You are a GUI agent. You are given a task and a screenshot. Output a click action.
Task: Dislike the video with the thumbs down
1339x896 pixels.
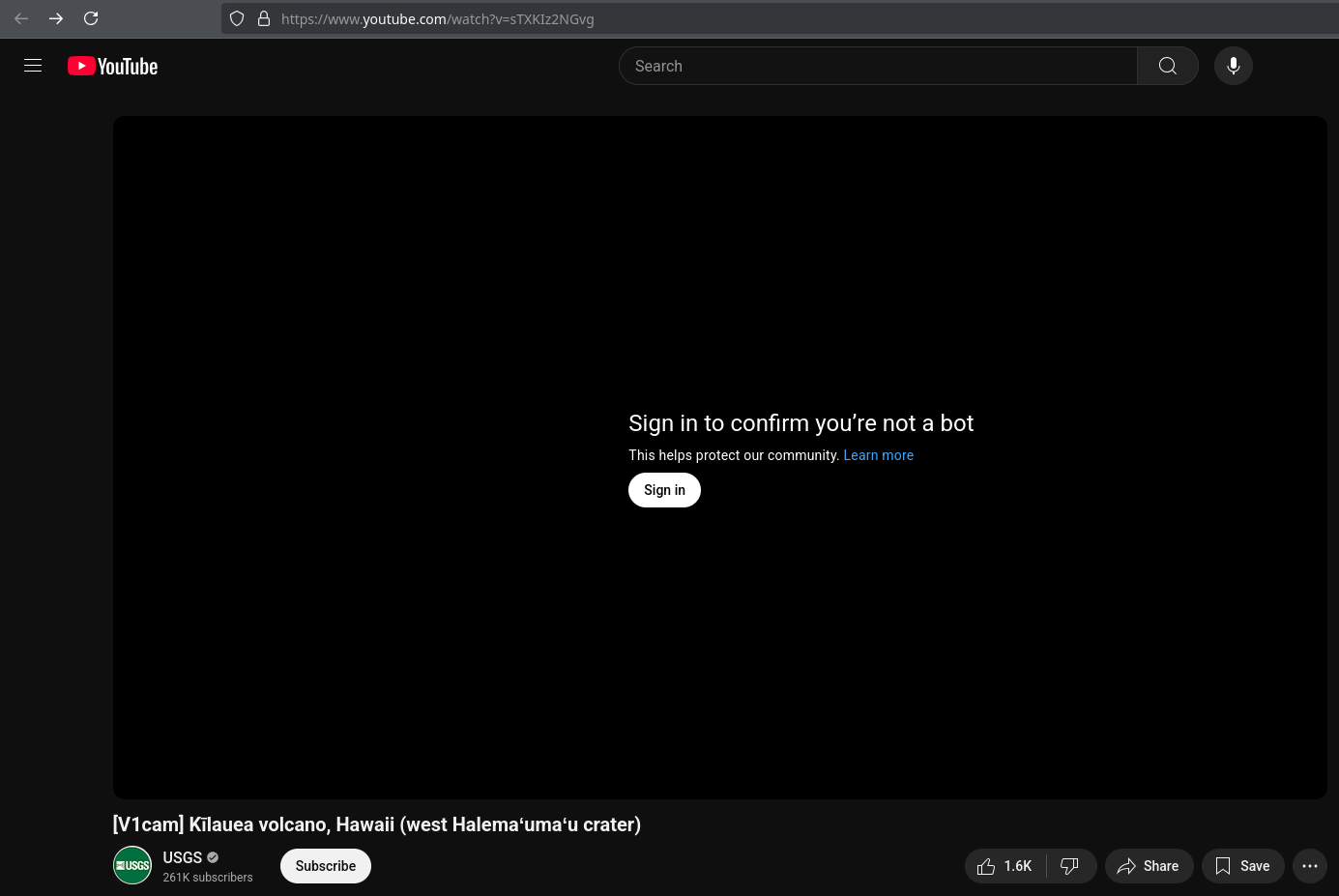pos(1070,866)
